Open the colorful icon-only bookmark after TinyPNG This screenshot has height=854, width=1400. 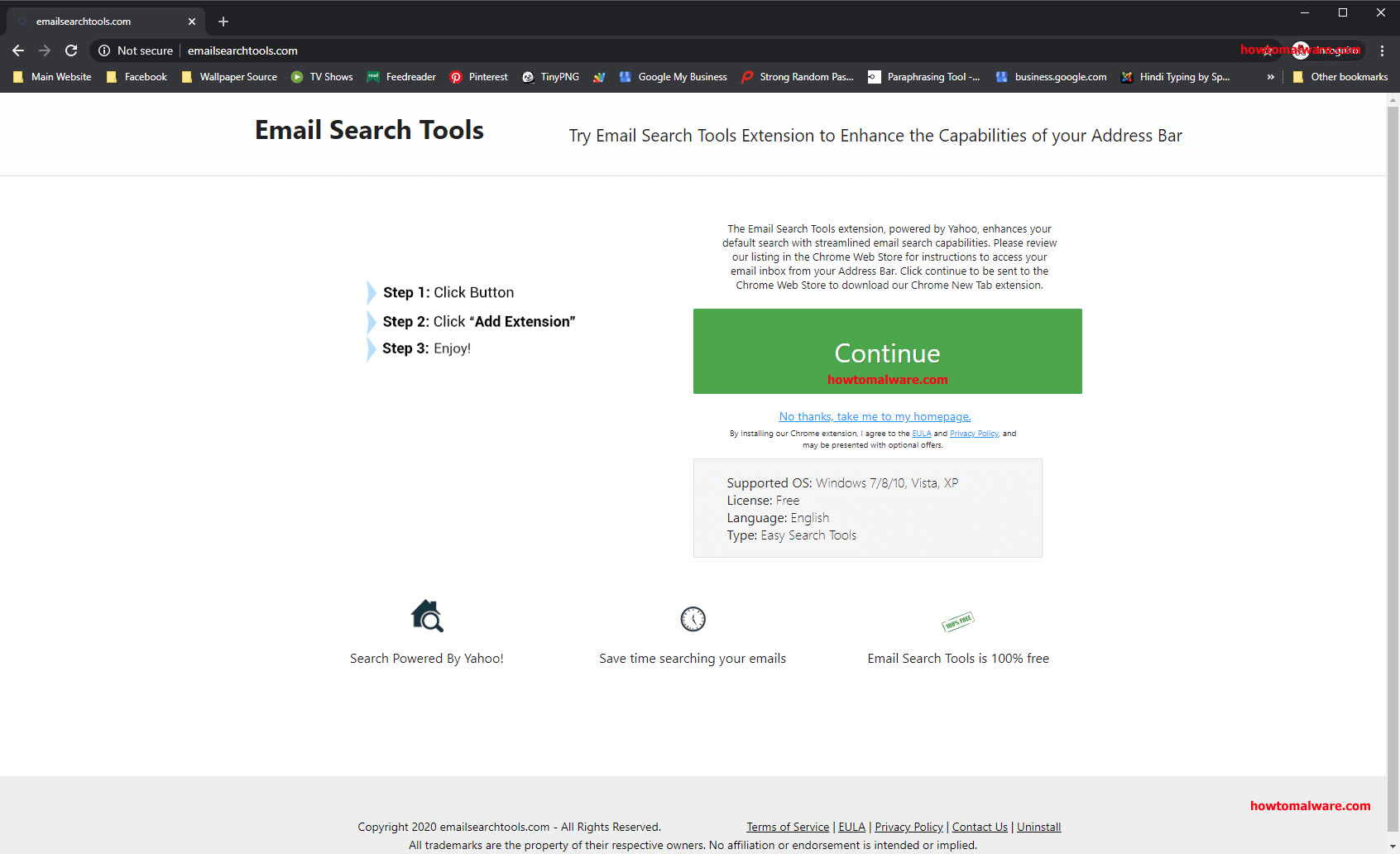pos(599,77)
